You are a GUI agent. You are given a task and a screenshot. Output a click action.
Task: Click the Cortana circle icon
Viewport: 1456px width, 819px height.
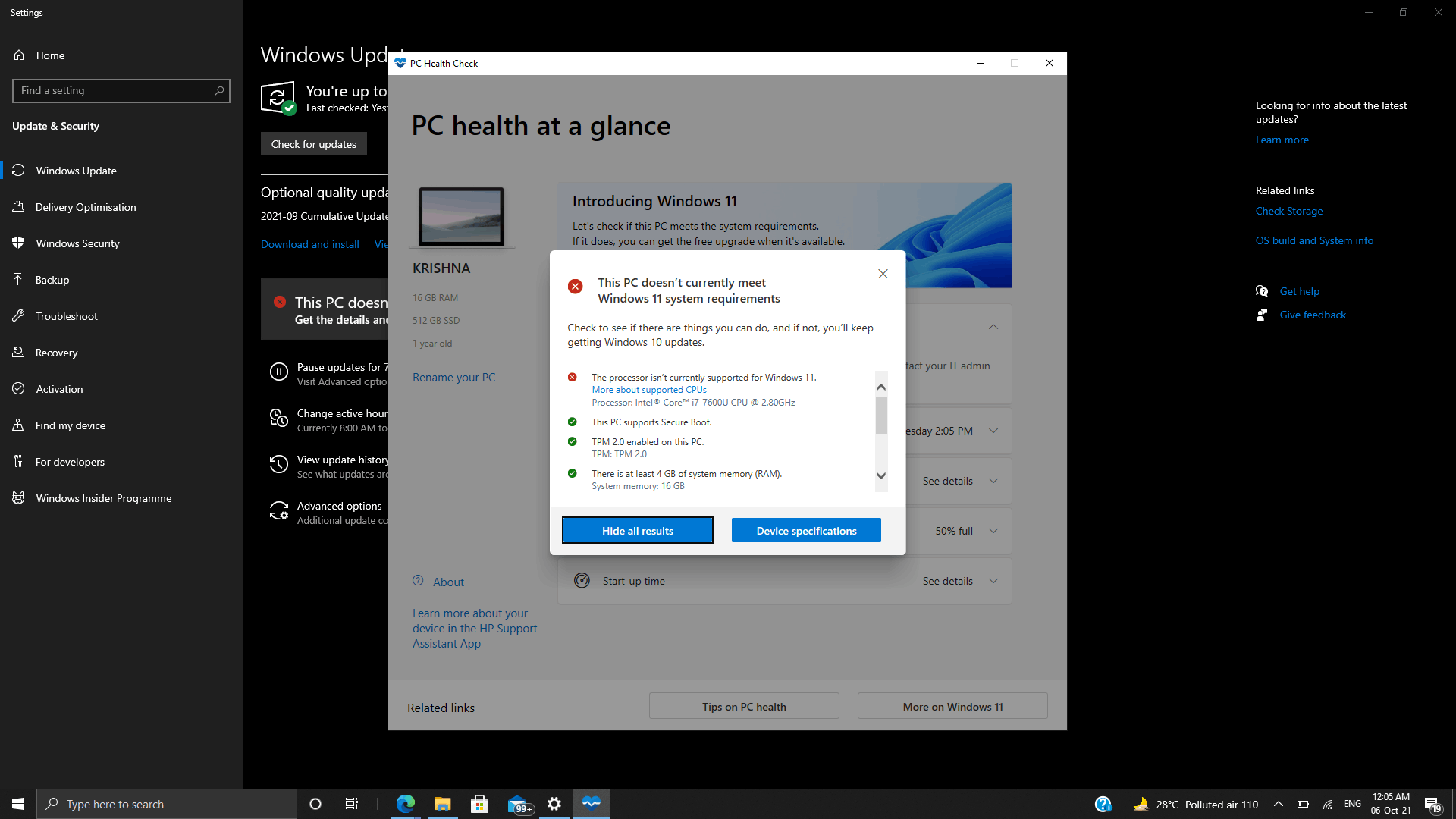pyautogui.click(x=315, y=804)
